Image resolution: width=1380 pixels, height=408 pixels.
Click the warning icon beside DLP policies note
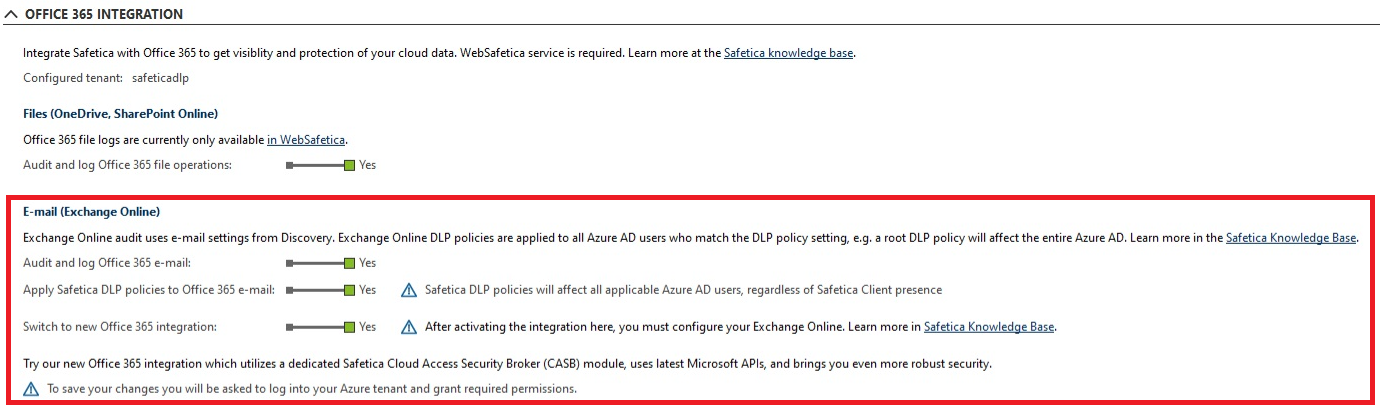coord(408,290)
